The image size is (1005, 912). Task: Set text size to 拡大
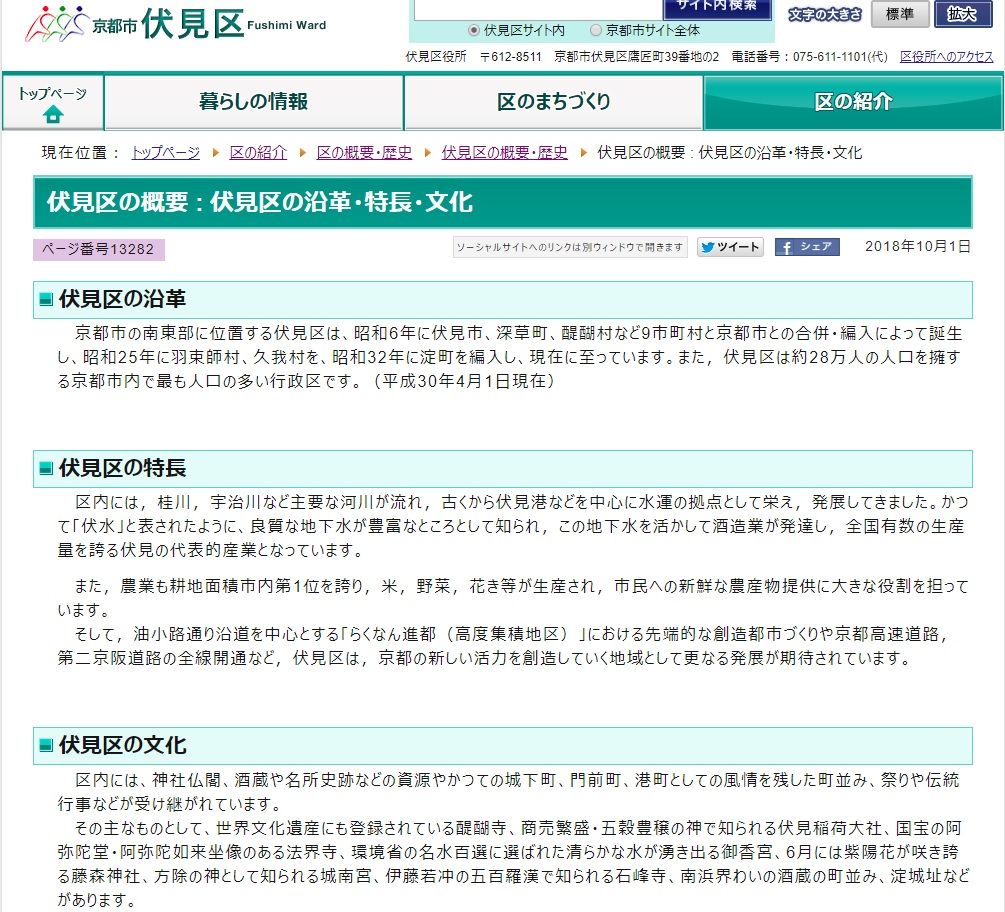coord(963,14)
